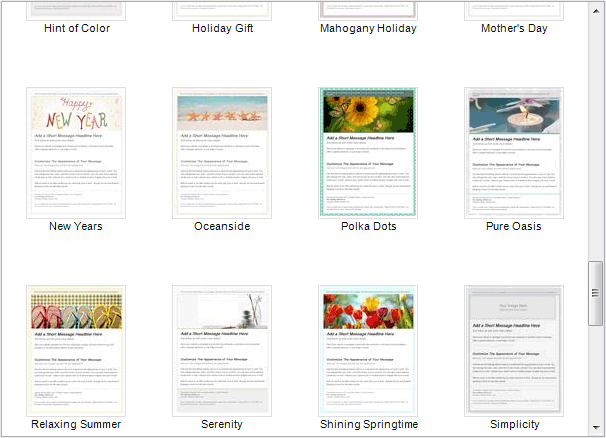This screenshot has height=438, width=606.
Task: Choose the Serenity template thumbnail
Action: coord(222,350)
